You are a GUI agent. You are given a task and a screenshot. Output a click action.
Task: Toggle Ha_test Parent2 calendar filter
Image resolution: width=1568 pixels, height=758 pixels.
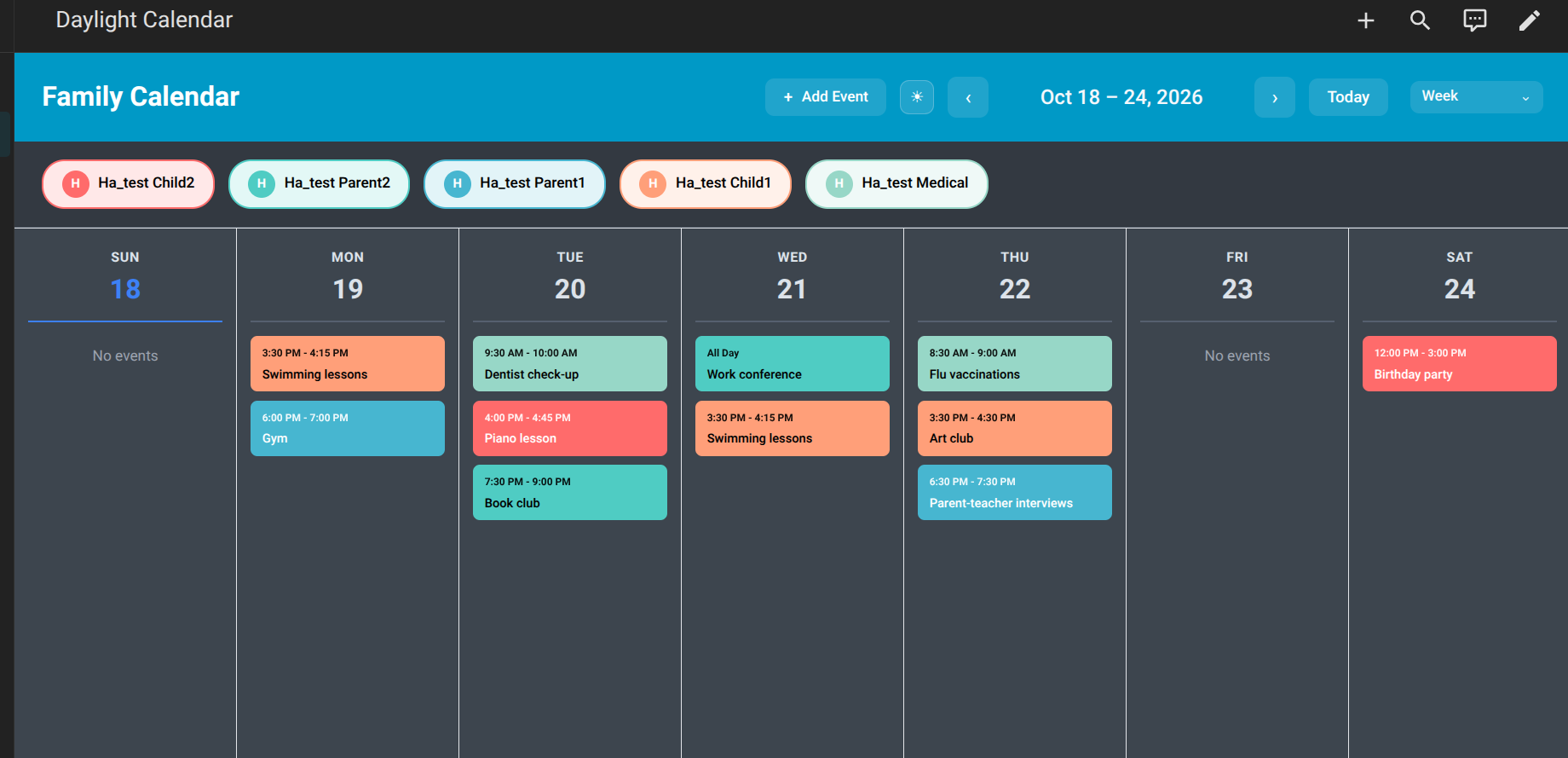click(x=319, y=183)
